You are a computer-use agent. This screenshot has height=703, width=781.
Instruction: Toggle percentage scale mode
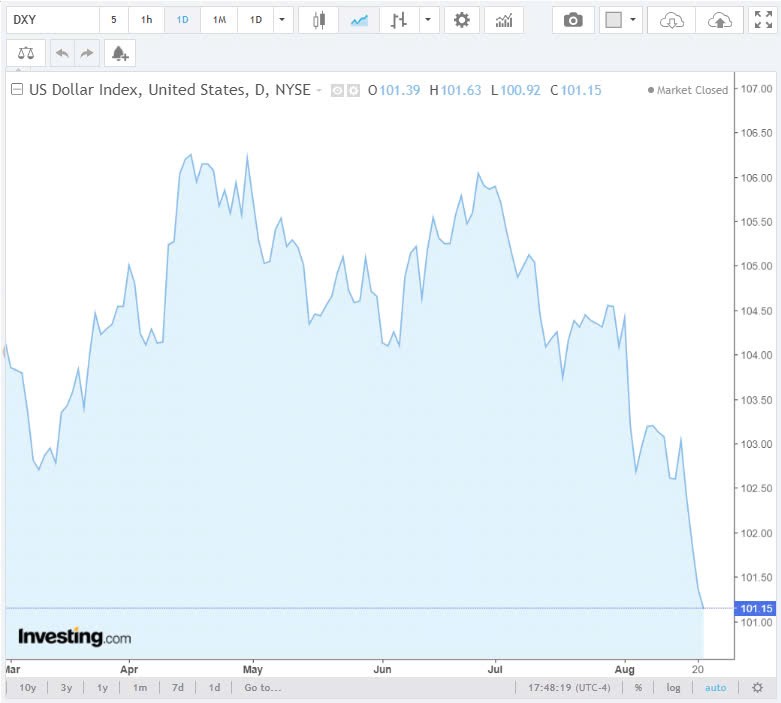638,688
